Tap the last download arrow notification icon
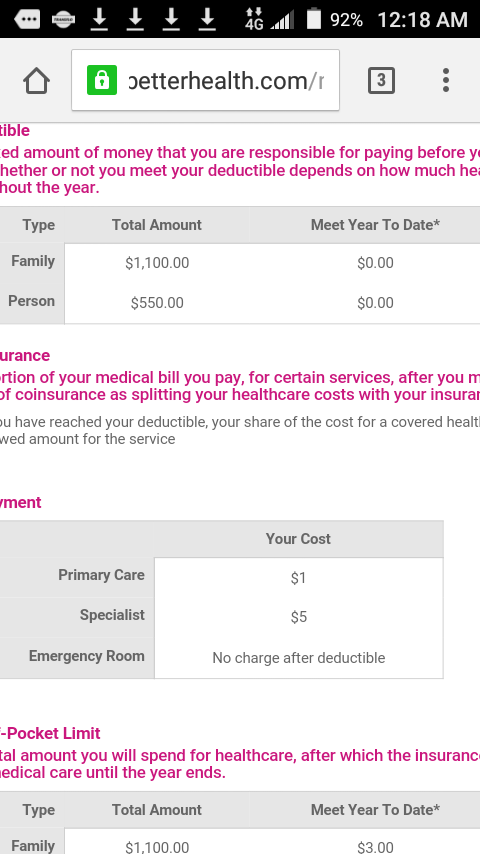 click(207, 19)
